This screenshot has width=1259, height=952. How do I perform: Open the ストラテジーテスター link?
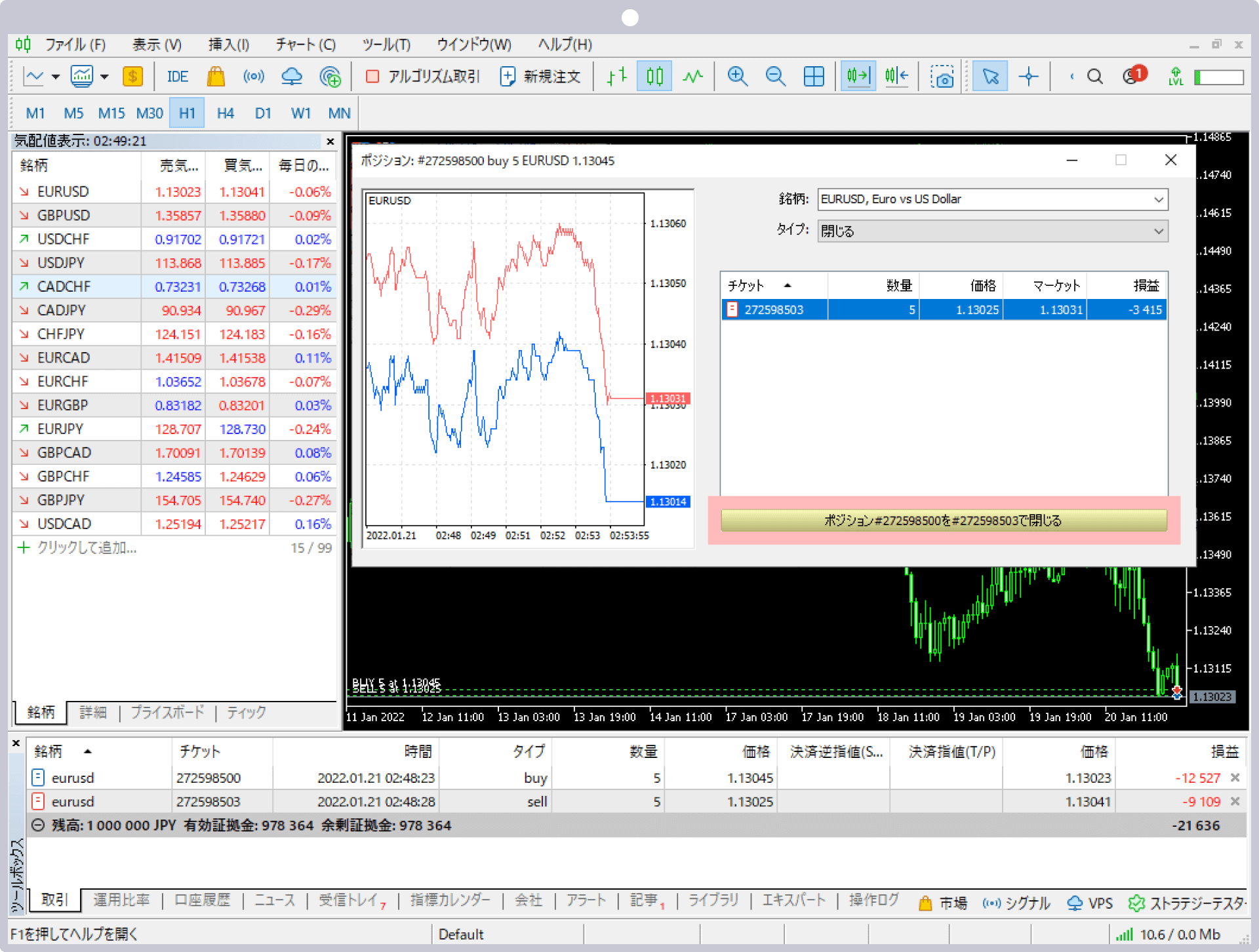[1187, 903]
